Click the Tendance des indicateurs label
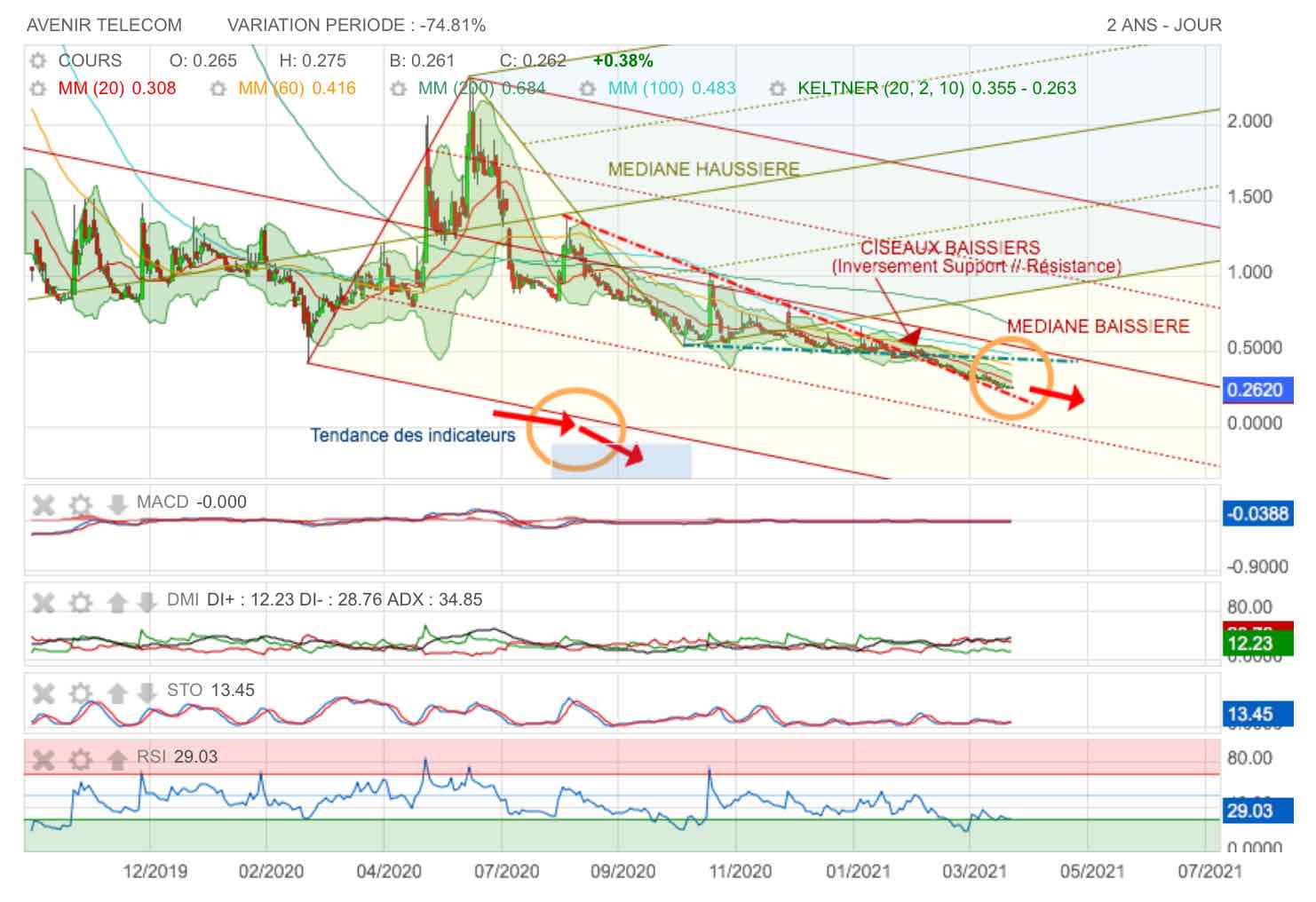The image size is (1316, 902). pyautogui.click(x=412, y=435)
